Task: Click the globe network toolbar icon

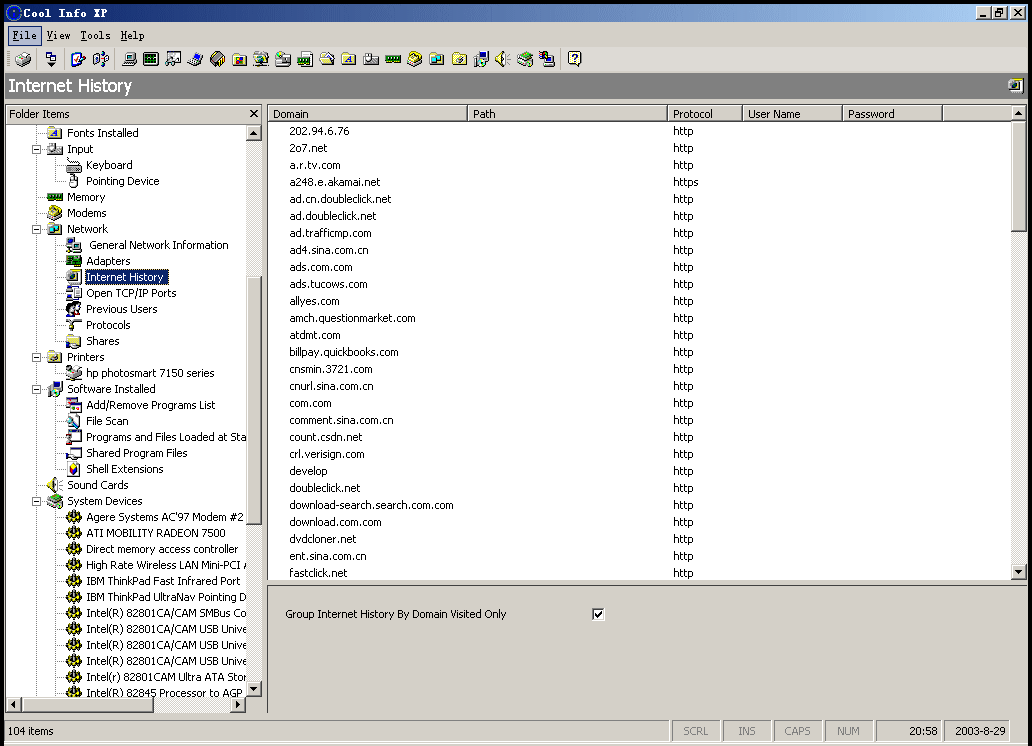Action: [x=261, y=59]
